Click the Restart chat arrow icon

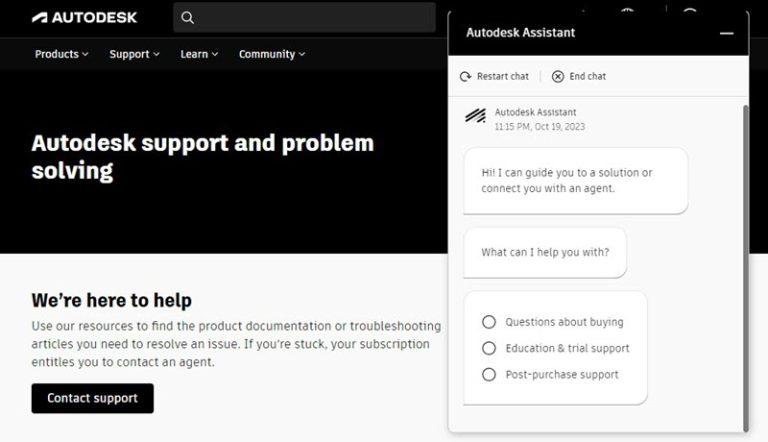(x=465, y=76)
